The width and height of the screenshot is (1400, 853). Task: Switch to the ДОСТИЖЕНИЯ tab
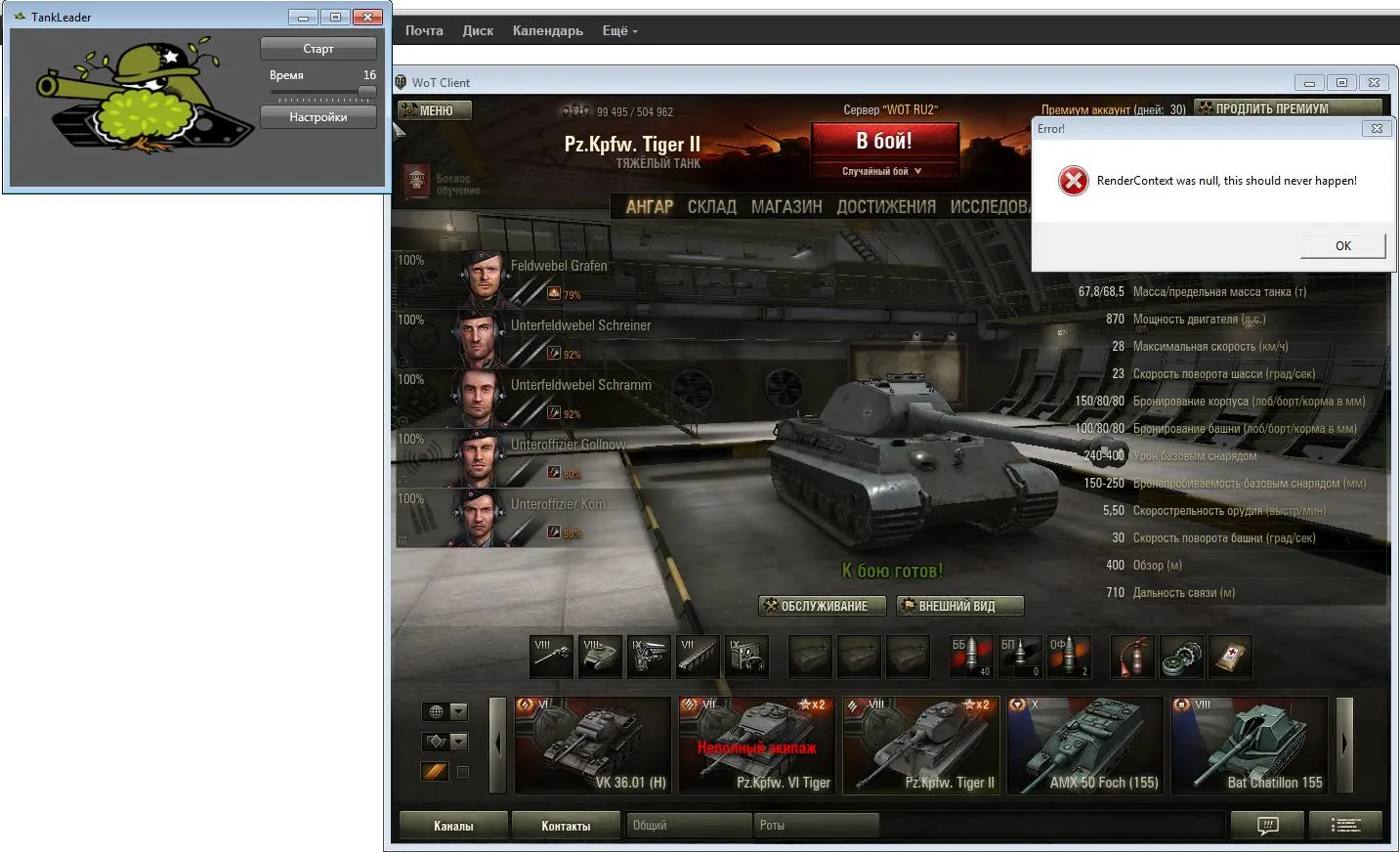pyautogui.click(x=886, y=206)
